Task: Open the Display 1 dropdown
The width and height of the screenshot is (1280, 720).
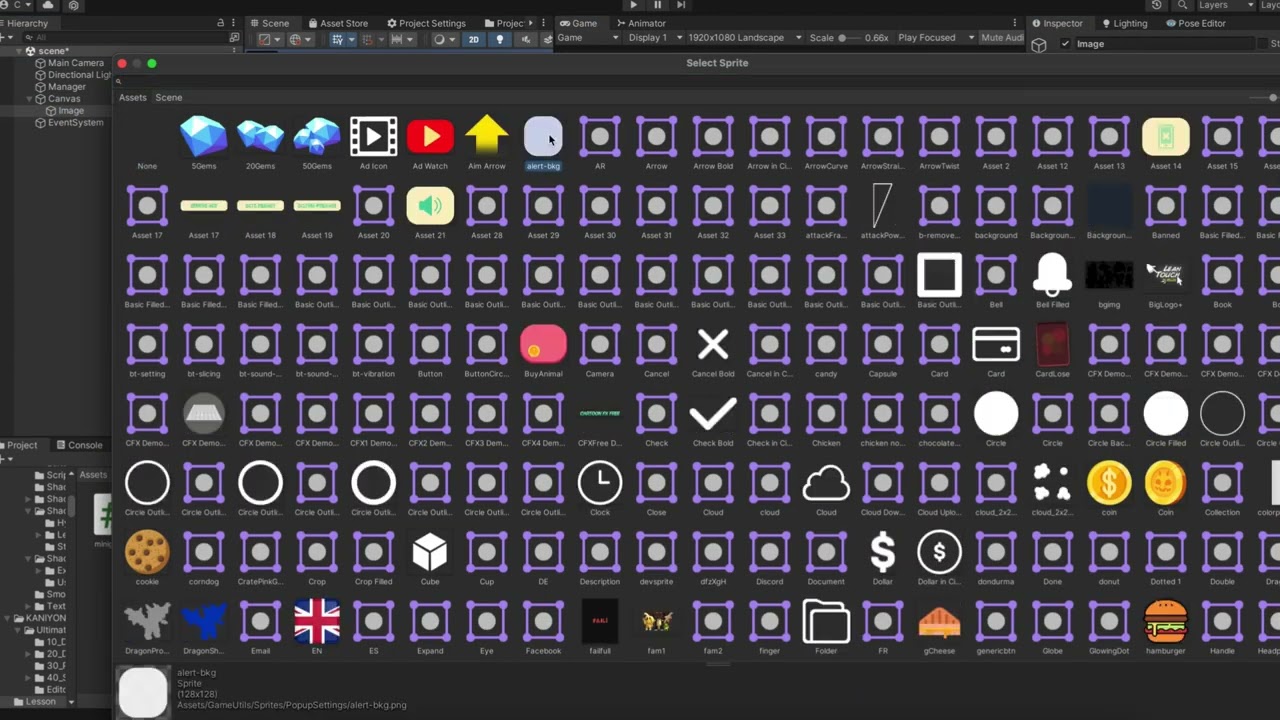Action: [655, 38]
